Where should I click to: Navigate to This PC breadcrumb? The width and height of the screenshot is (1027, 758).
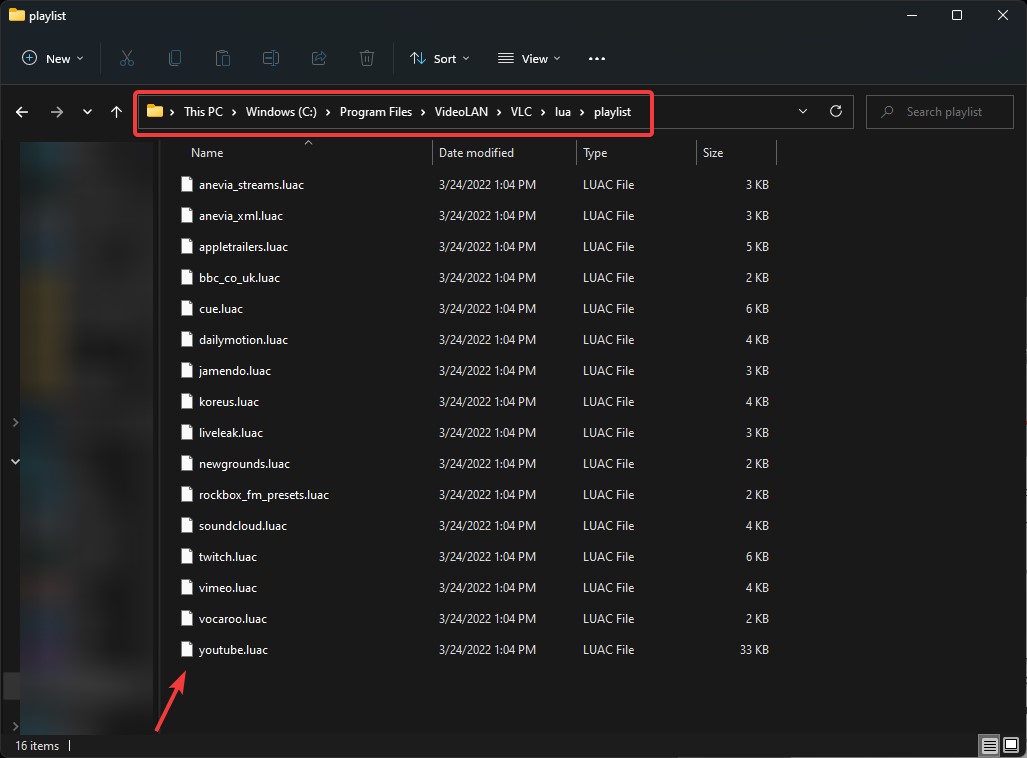(203, 111)
